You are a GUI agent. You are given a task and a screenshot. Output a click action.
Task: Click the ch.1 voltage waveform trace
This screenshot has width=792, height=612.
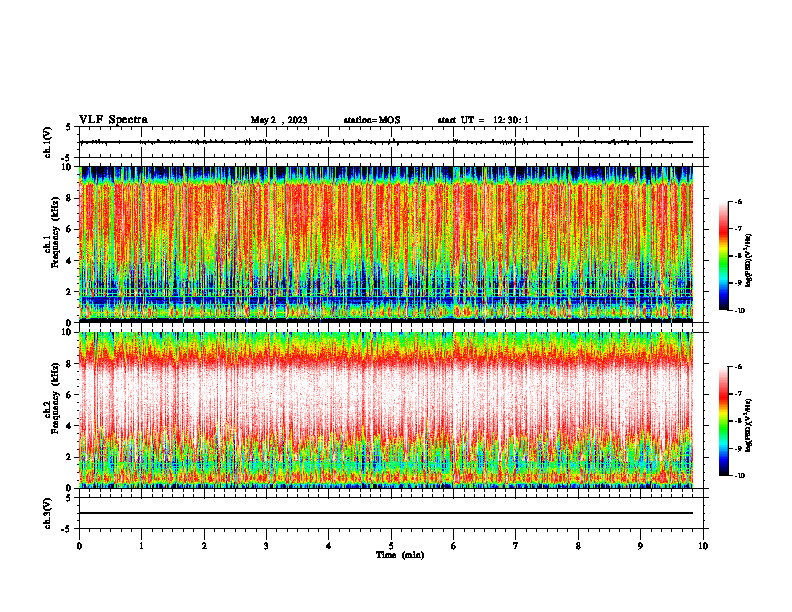[x=386, y=142]
